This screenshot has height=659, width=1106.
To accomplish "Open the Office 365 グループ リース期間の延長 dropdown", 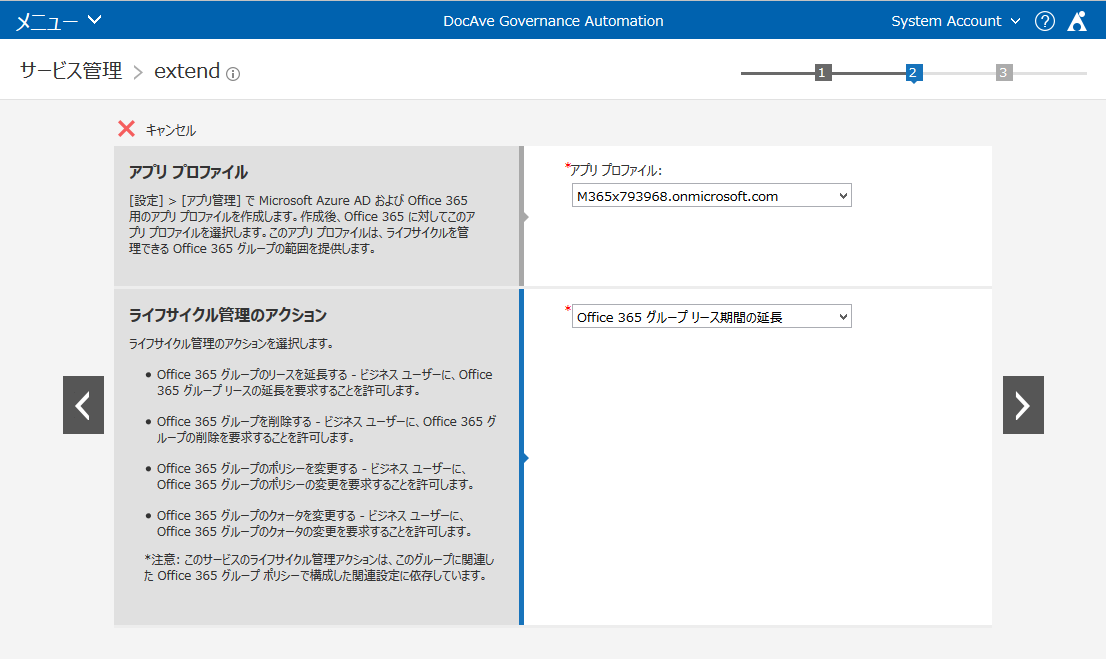I will coord(712,317).
